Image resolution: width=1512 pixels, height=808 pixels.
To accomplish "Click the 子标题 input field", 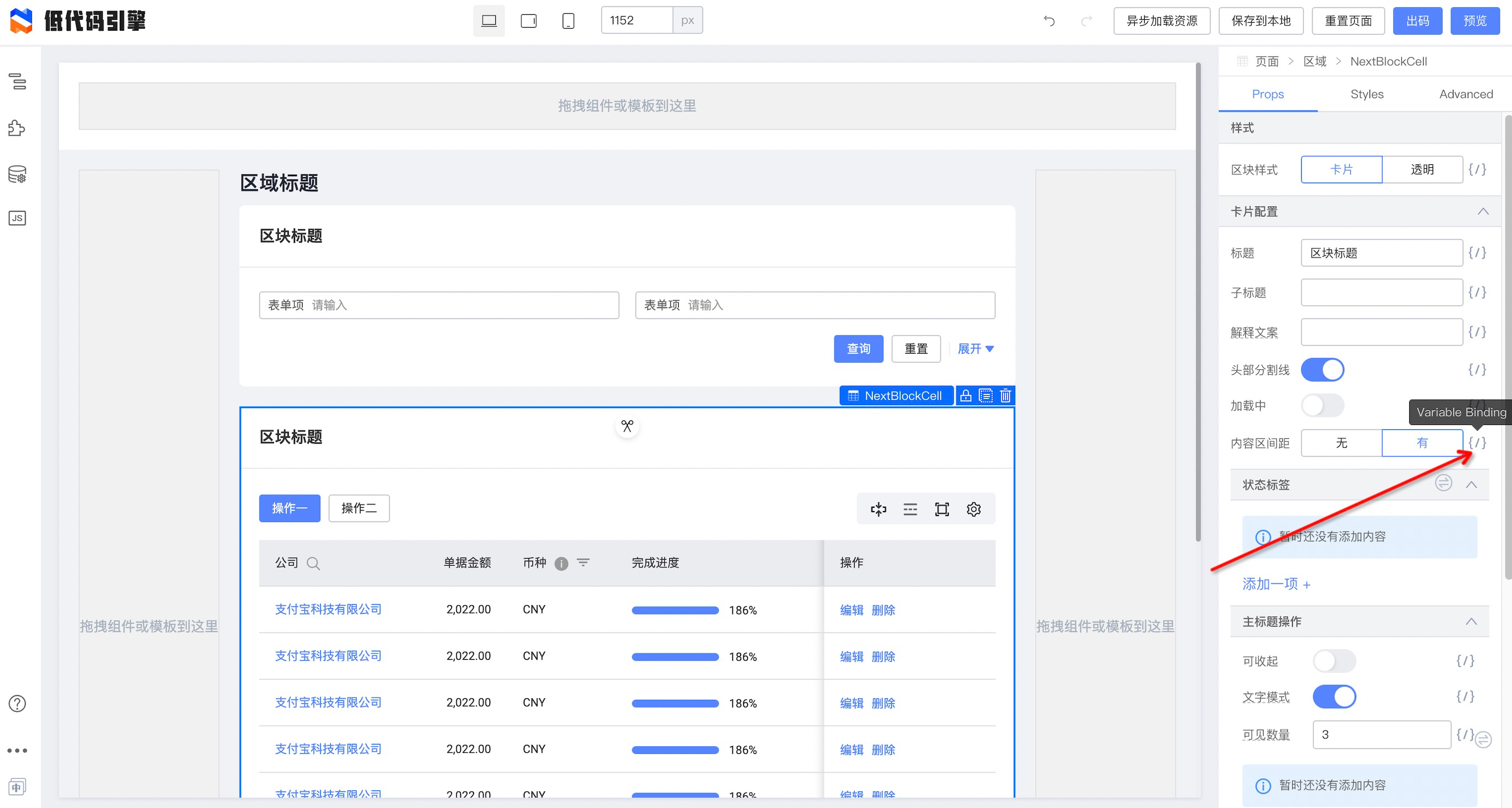I will click(1381, 292).
